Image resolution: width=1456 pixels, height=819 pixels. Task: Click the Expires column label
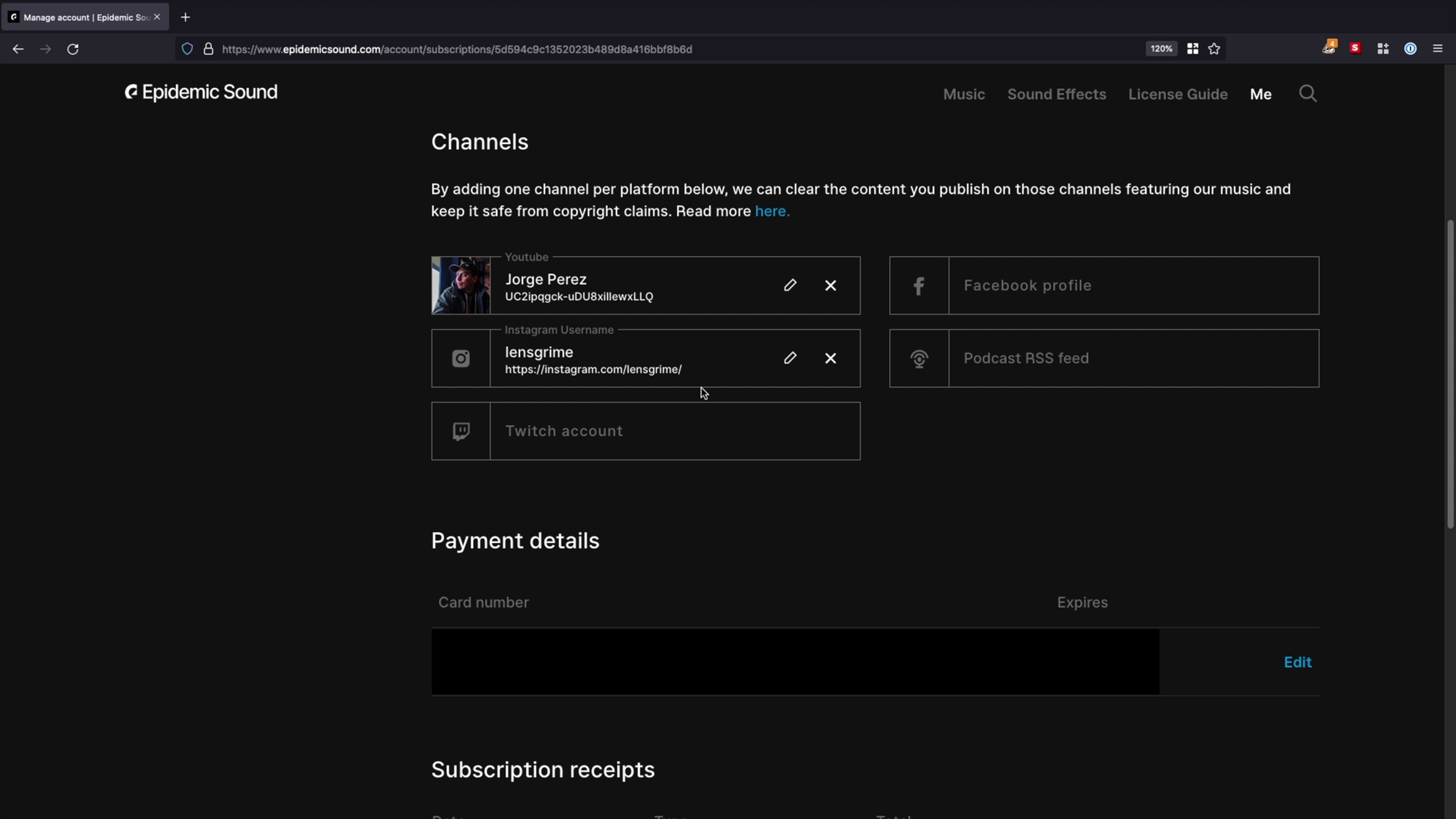(x=1082, y=603)
